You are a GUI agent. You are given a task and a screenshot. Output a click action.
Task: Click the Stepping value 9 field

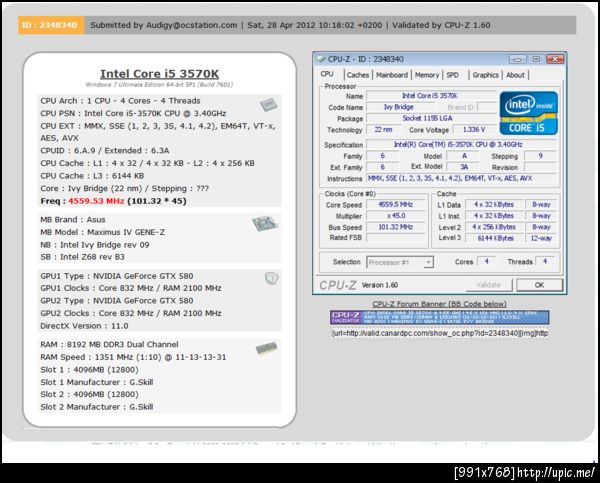click(540, 156)
